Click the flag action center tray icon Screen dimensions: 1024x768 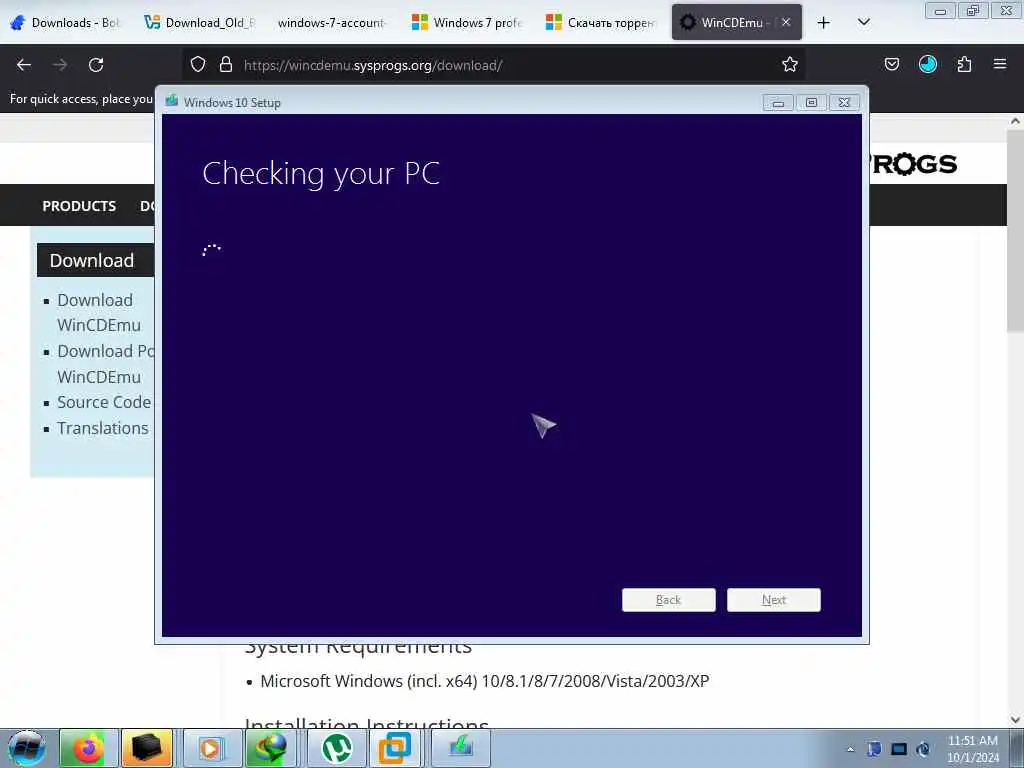[x=874, y=749]
